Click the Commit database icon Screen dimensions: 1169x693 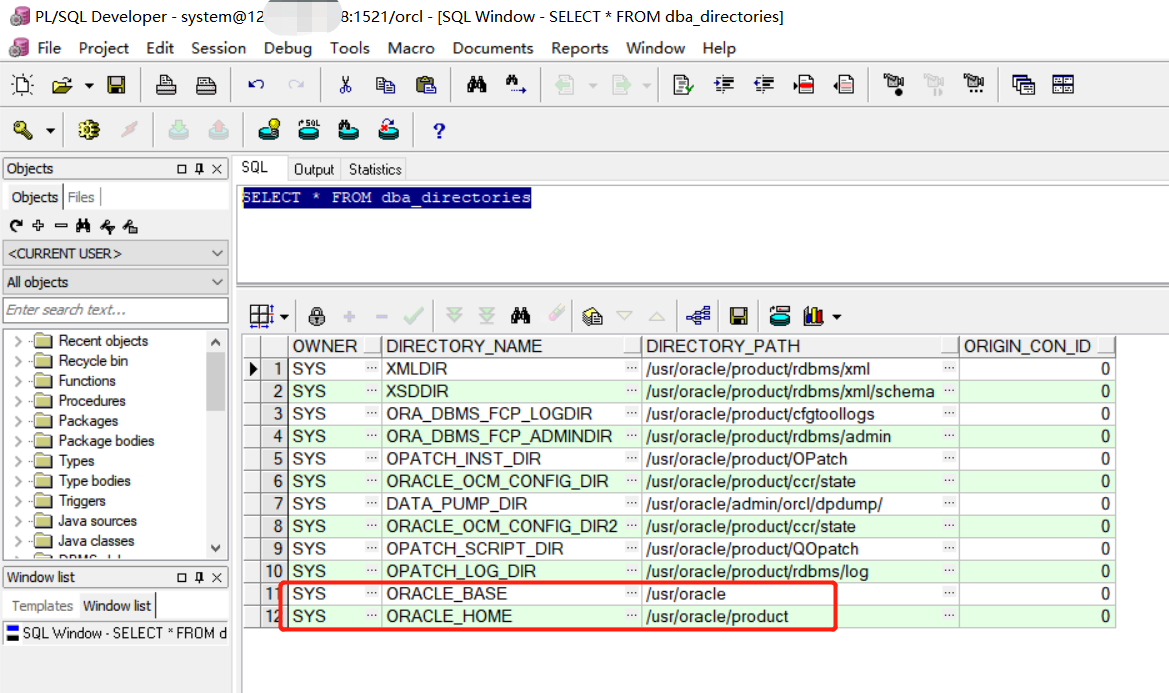point(178,130)
